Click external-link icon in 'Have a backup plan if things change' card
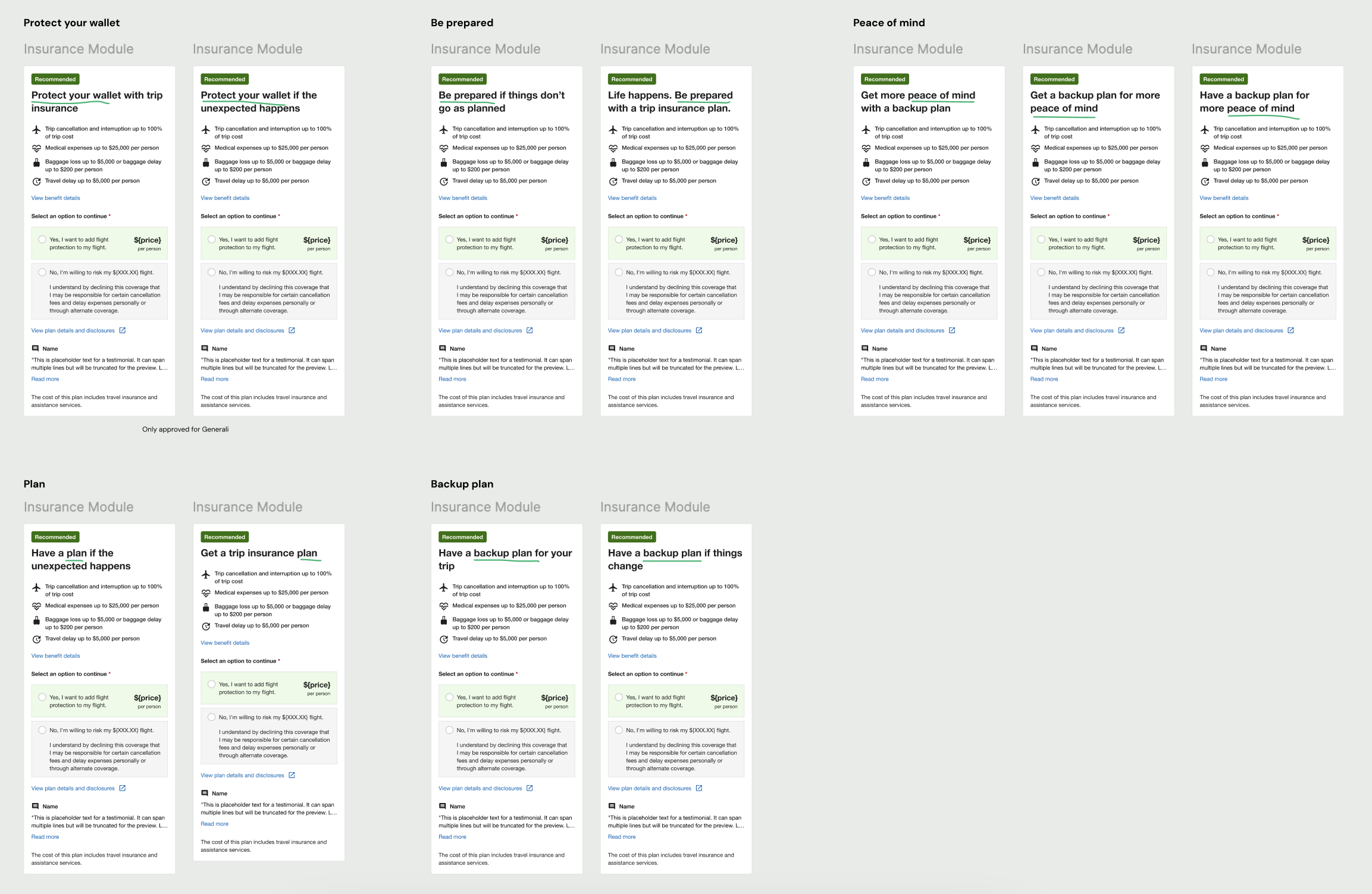Image resolution: width=1372 pixels, height=894 pixels. click(699, 788)
